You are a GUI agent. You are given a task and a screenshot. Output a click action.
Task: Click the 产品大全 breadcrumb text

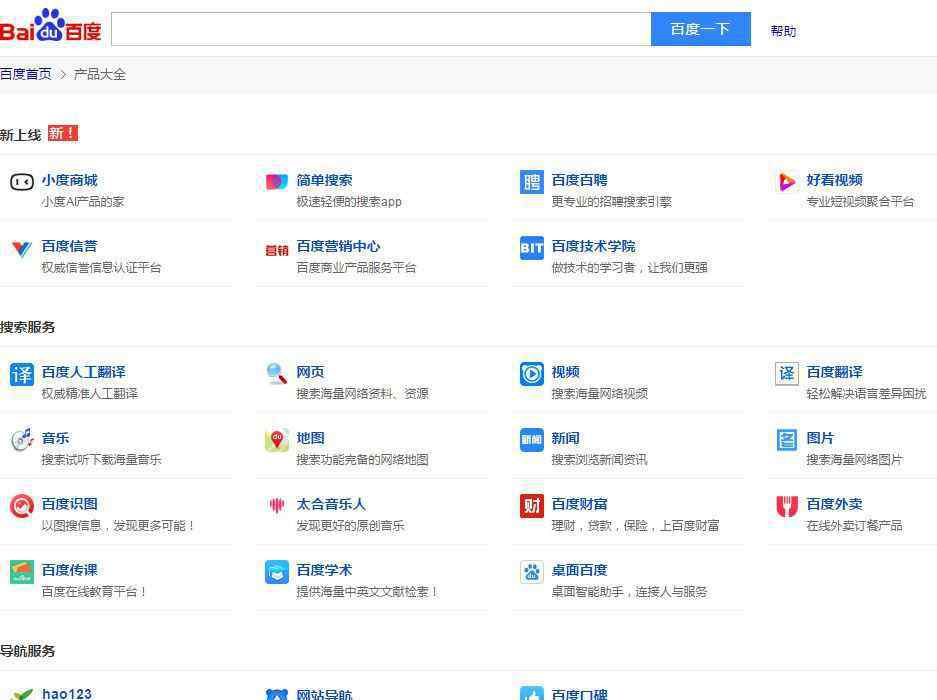pos(100,74)
